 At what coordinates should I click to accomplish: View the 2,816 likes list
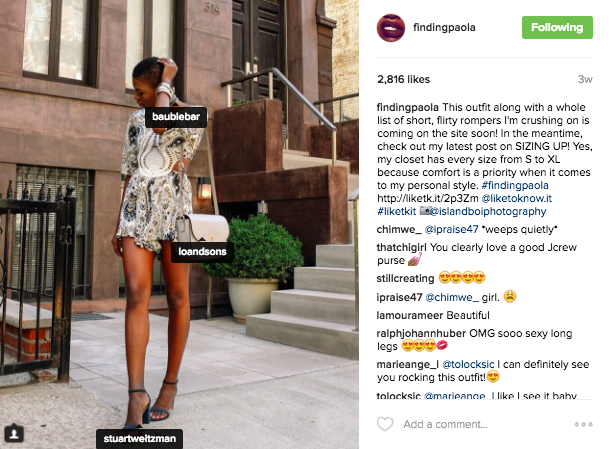point(403,79)
